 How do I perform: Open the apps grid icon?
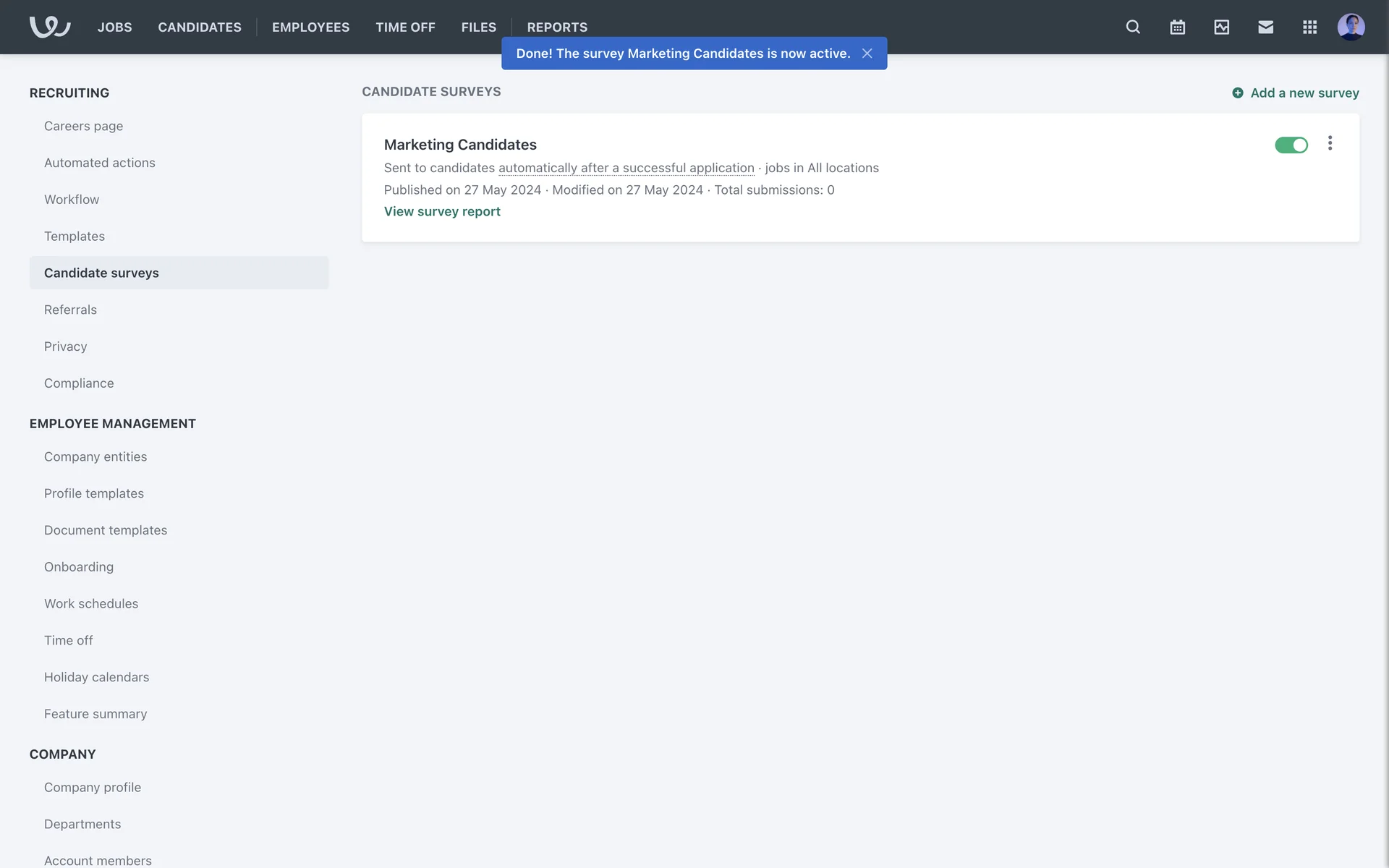[x=1309, y=27]
